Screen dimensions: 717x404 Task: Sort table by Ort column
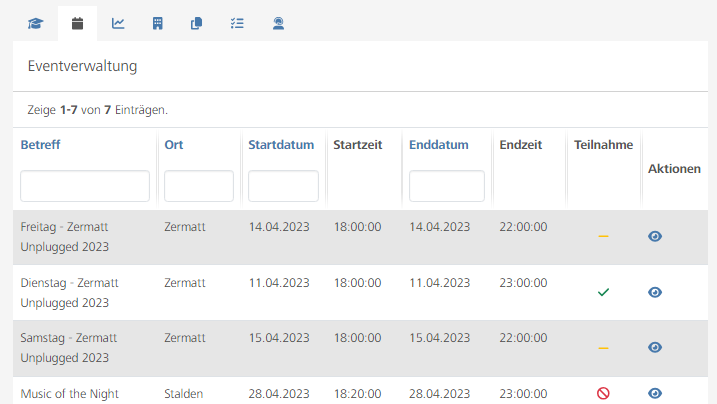(x=173, y=145)
